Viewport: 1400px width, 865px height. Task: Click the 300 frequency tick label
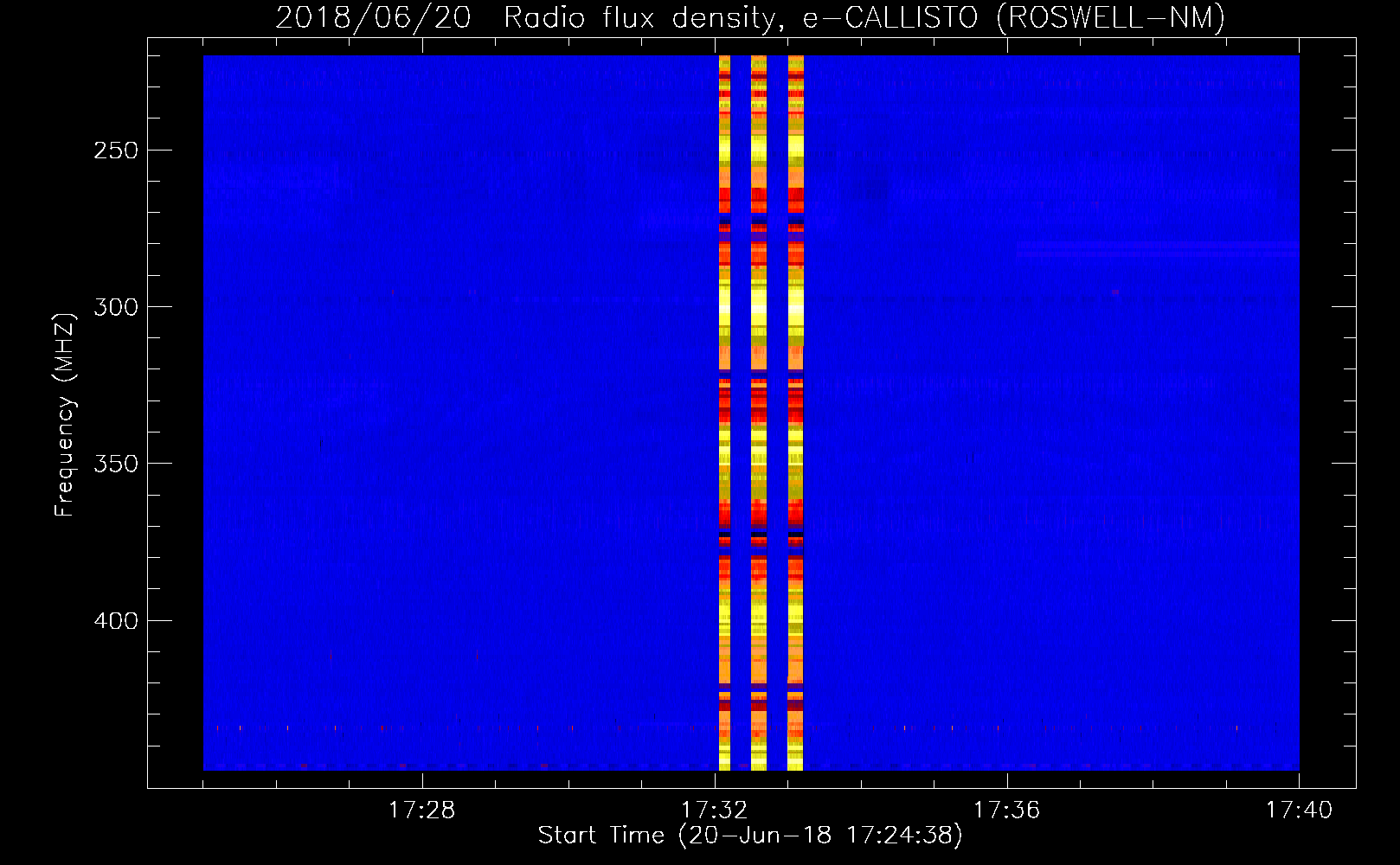pos(116,307)
